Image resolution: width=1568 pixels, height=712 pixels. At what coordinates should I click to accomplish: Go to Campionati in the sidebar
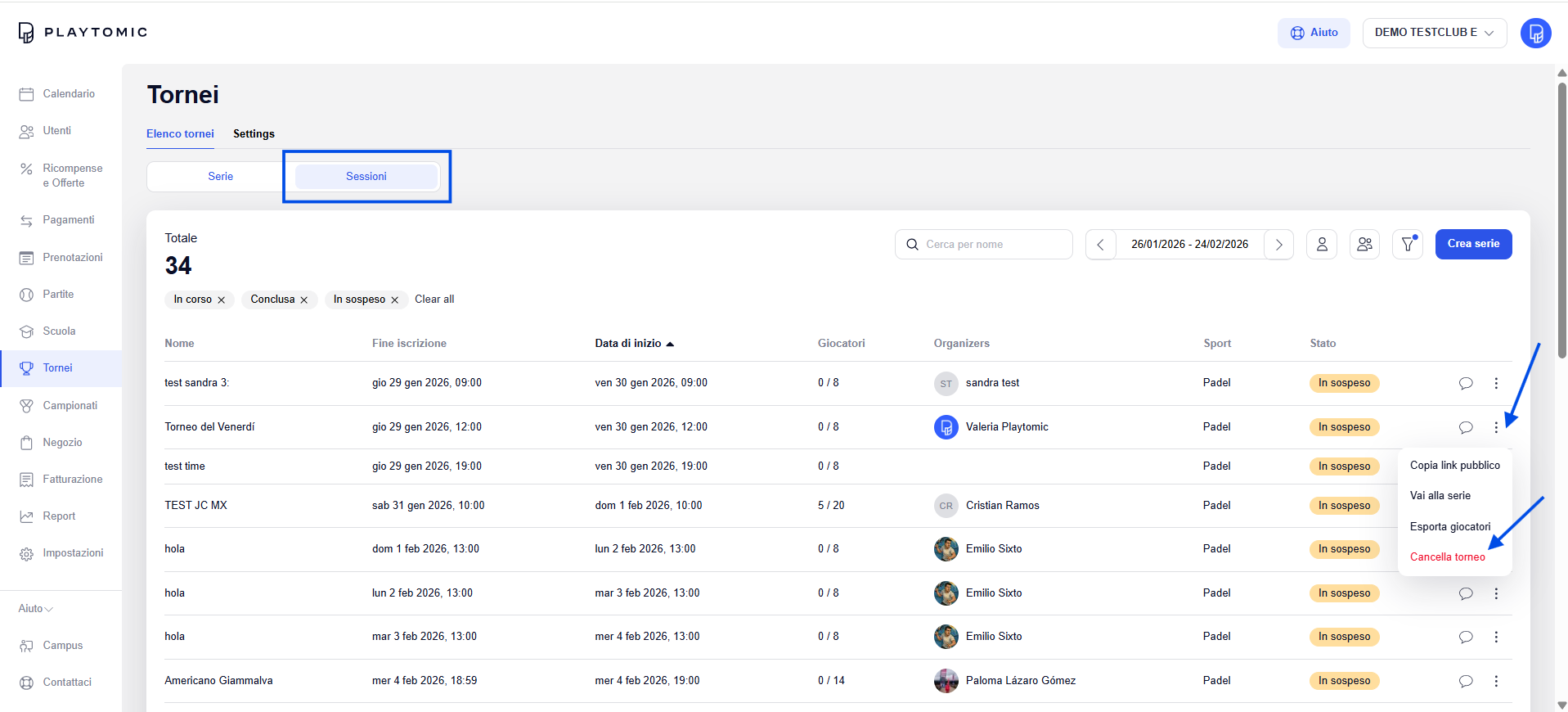70,406
